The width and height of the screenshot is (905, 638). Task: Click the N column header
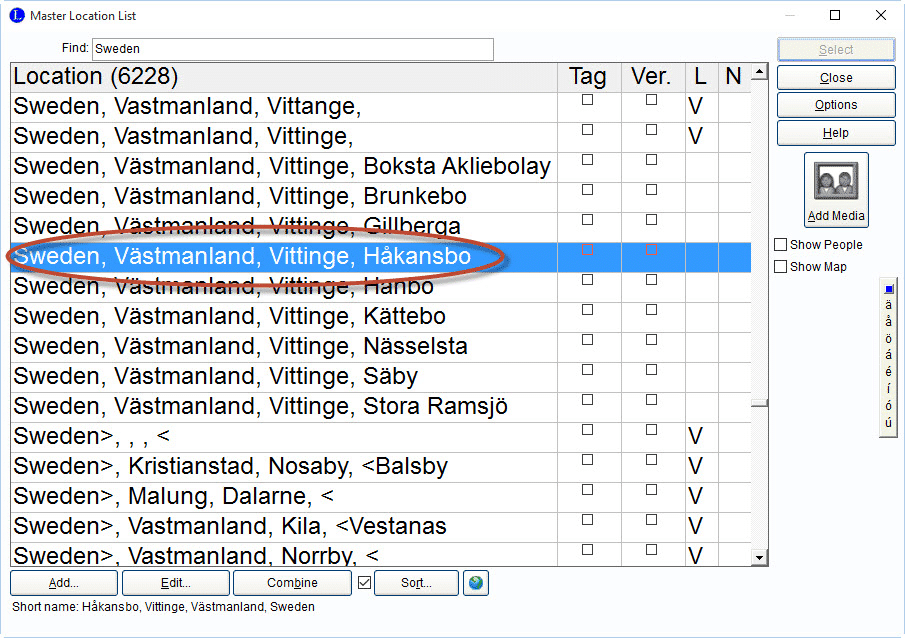[735, 77]
